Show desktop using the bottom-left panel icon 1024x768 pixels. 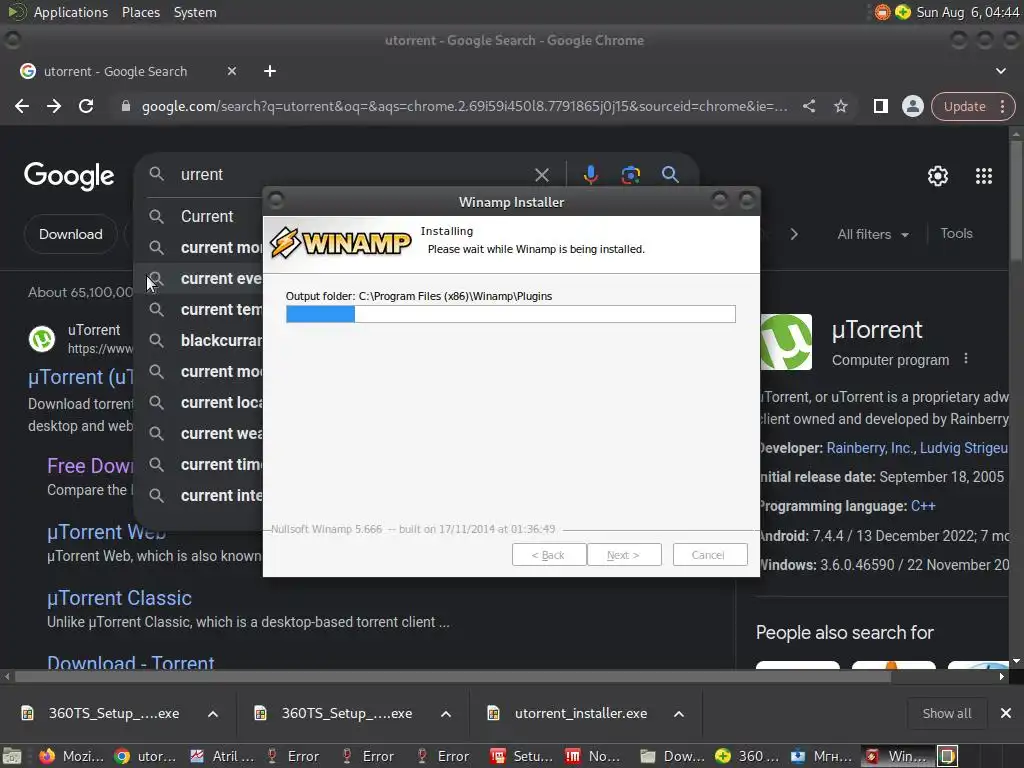click(x=12, y=756)
